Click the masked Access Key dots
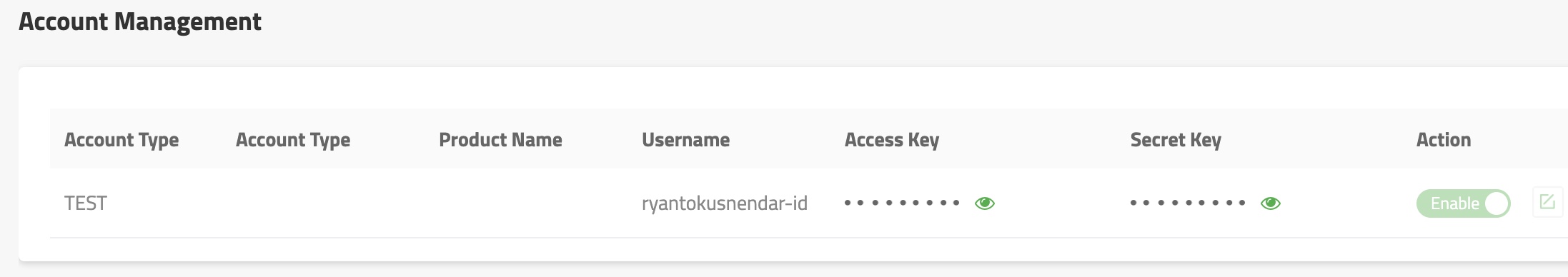The image size is (1568, 277). pos(902,203)
